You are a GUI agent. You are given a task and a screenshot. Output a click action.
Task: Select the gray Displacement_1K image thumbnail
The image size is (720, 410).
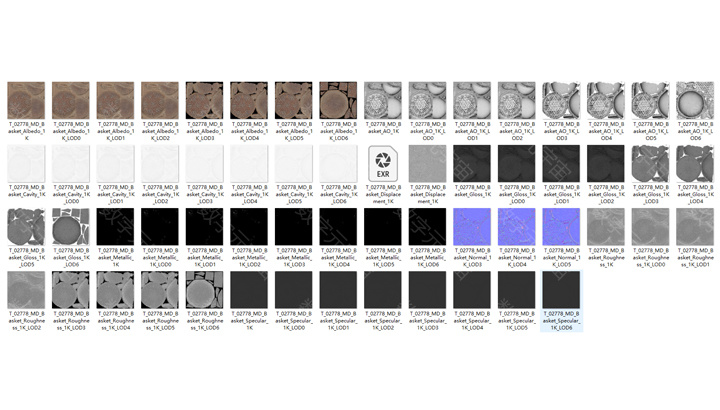click(427, 164)
